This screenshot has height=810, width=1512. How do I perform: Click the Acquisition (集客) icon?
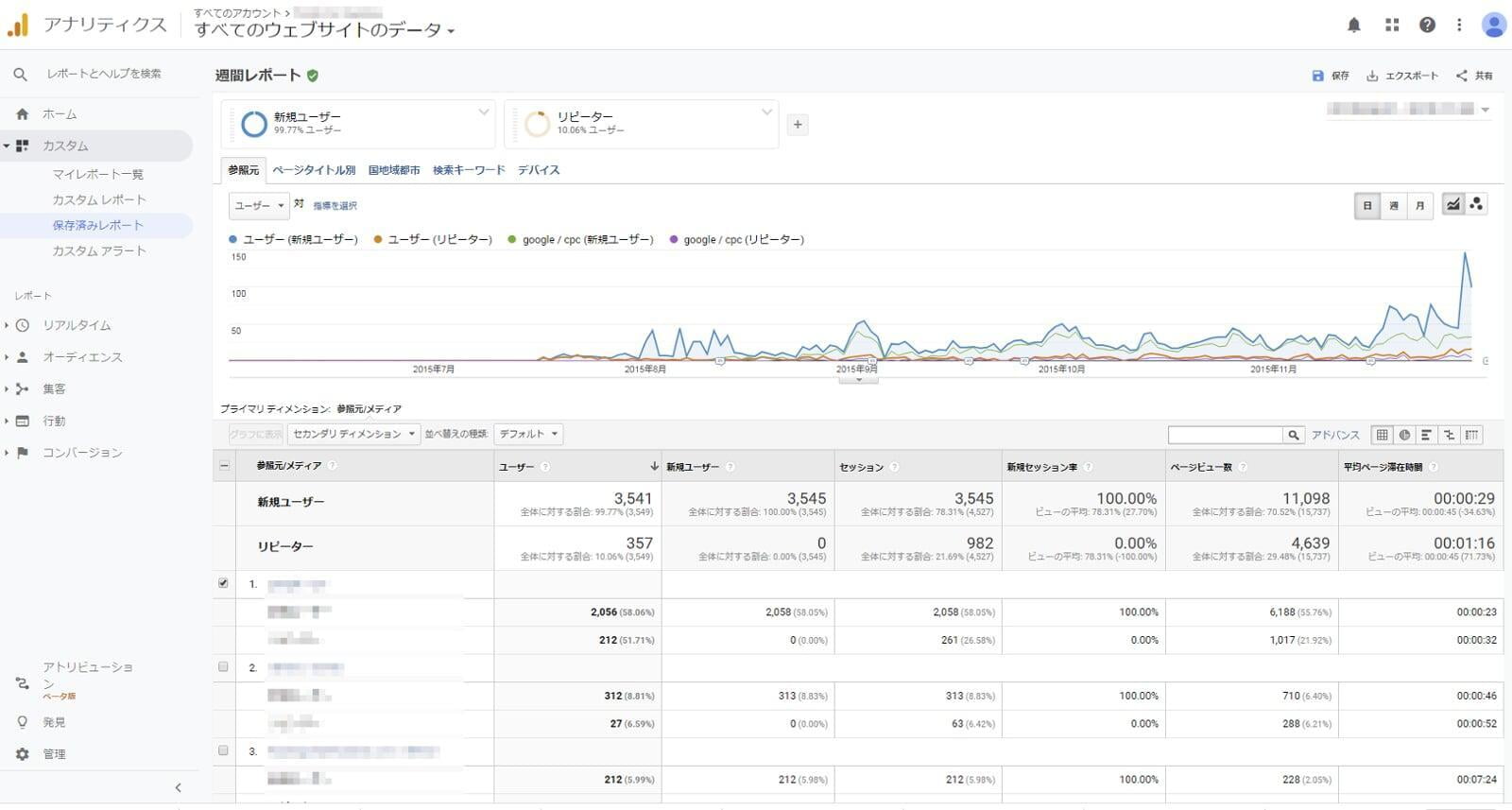23,388
